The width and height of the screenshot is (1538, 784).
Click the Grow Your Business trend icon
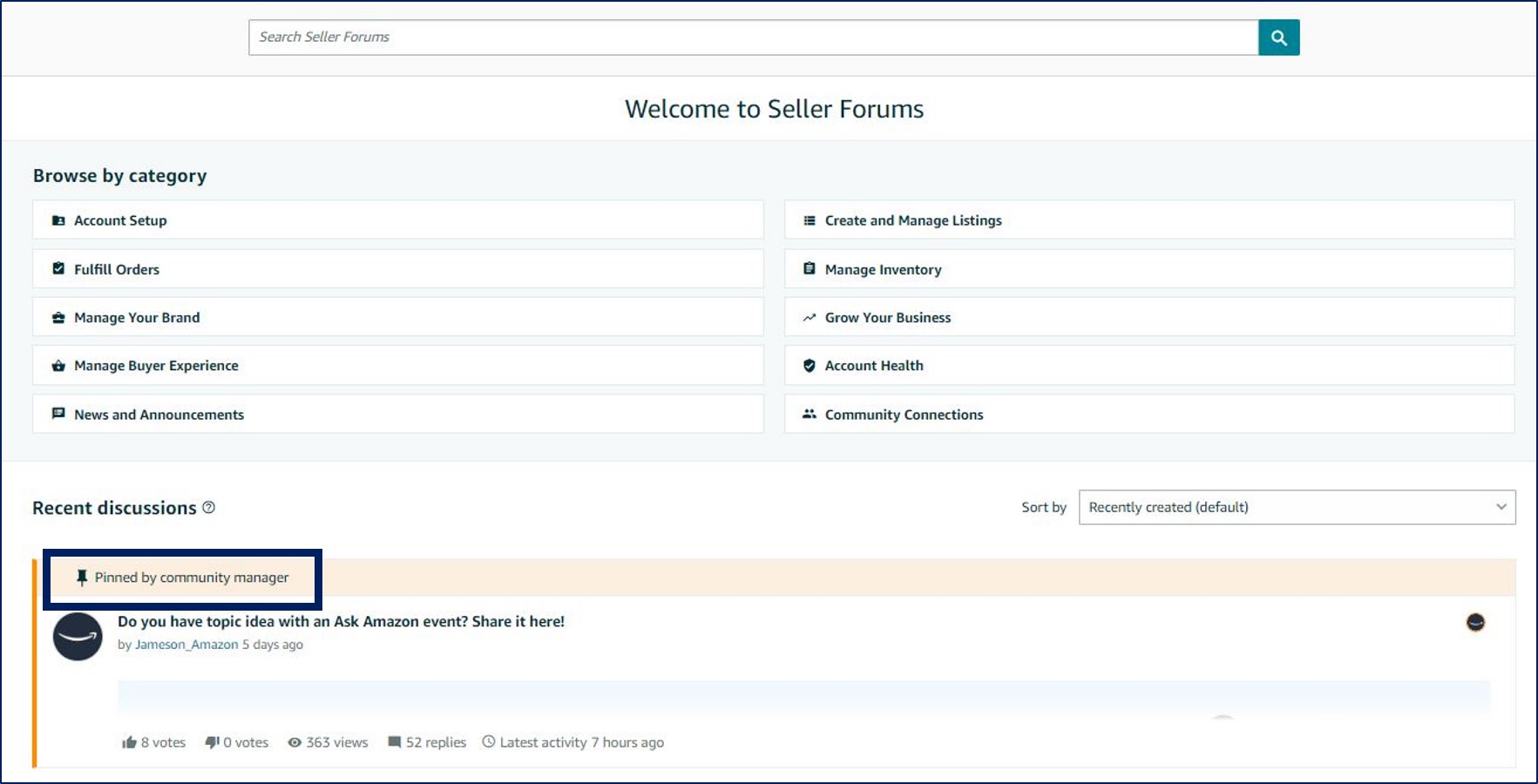tap(810, 317)
